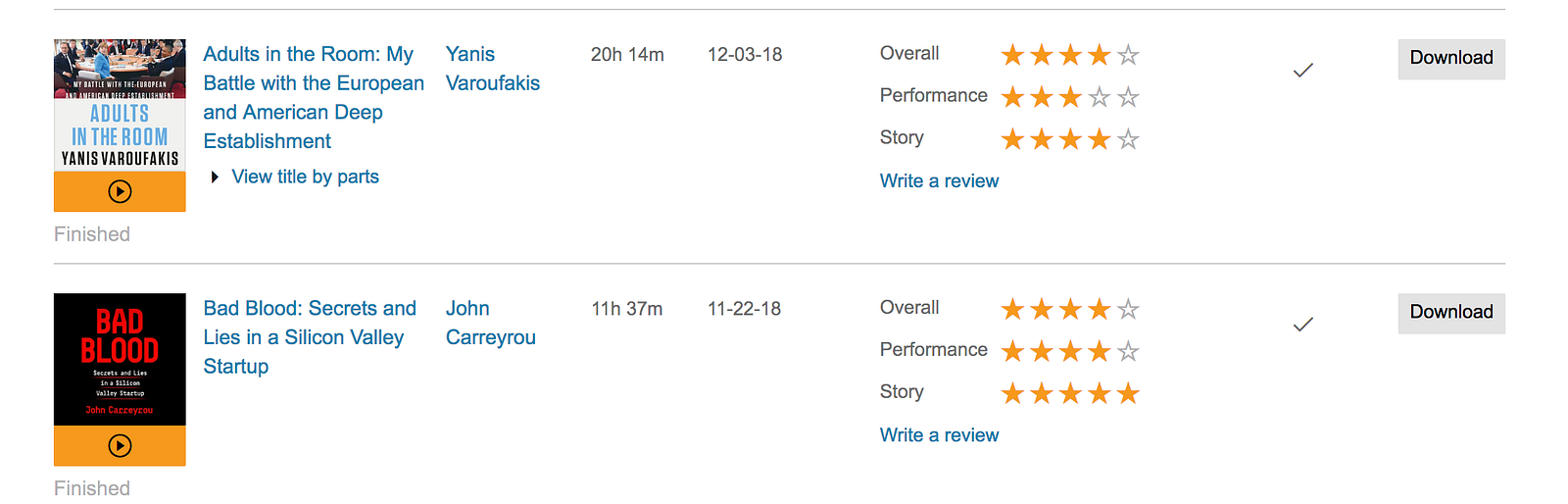Click the View title by parts arrow
This screenshot has height=504, width=1568.
(x=215, y=177)
